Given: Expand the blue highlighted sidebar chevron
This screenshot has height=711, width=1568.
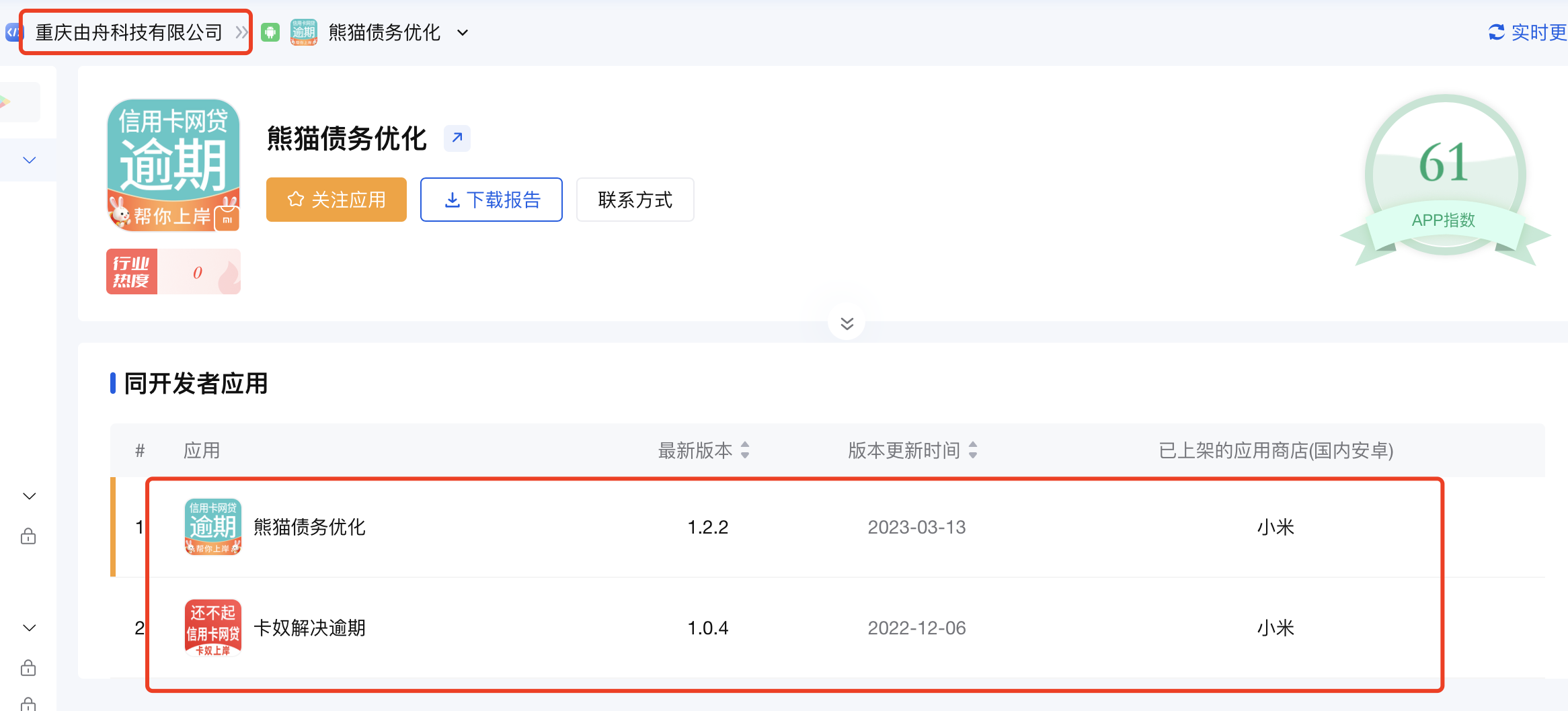Looking at the screenshot, I should coord(29,160).
